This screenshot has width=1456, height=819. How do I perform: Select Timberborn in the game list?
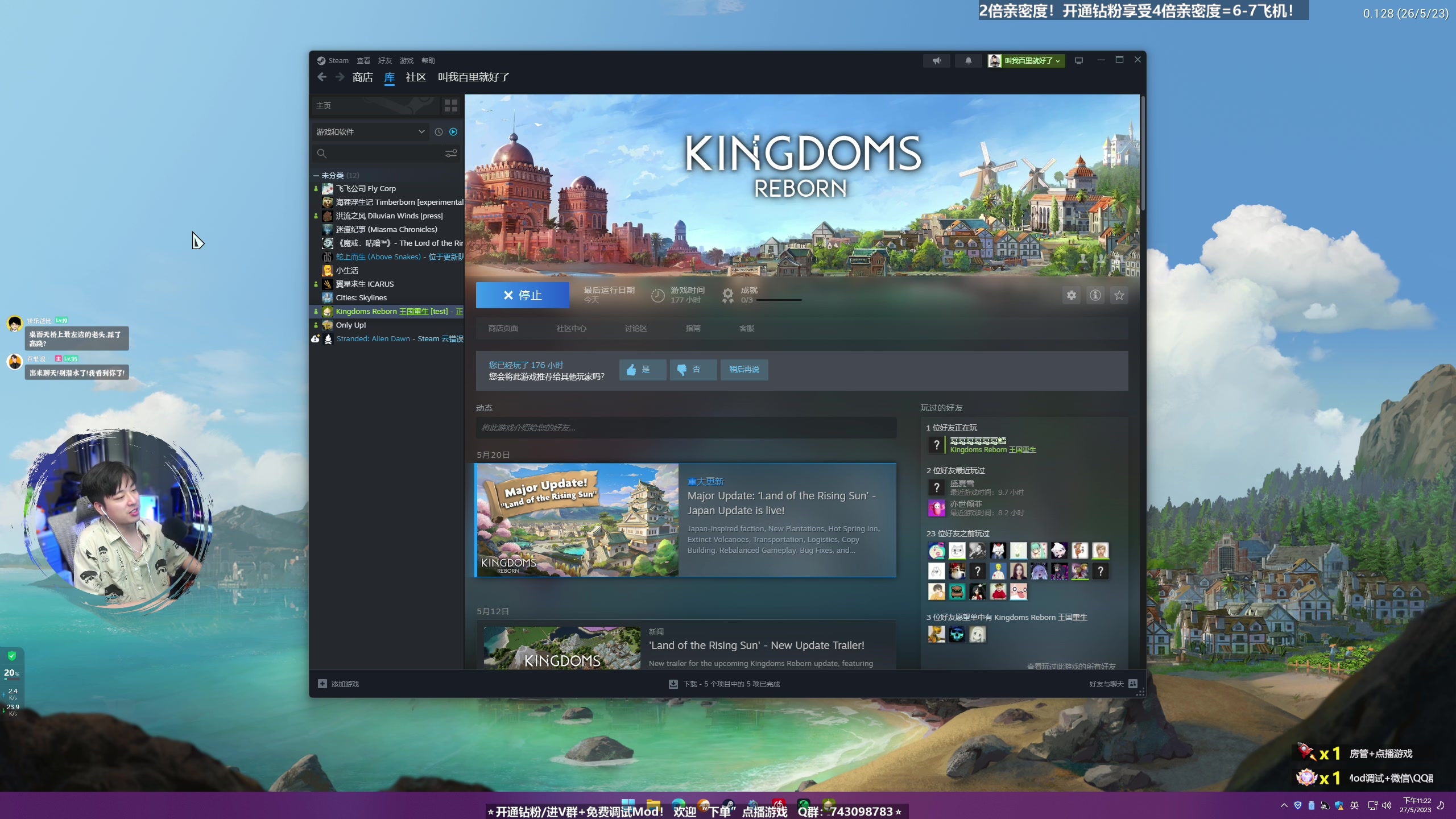388,202
